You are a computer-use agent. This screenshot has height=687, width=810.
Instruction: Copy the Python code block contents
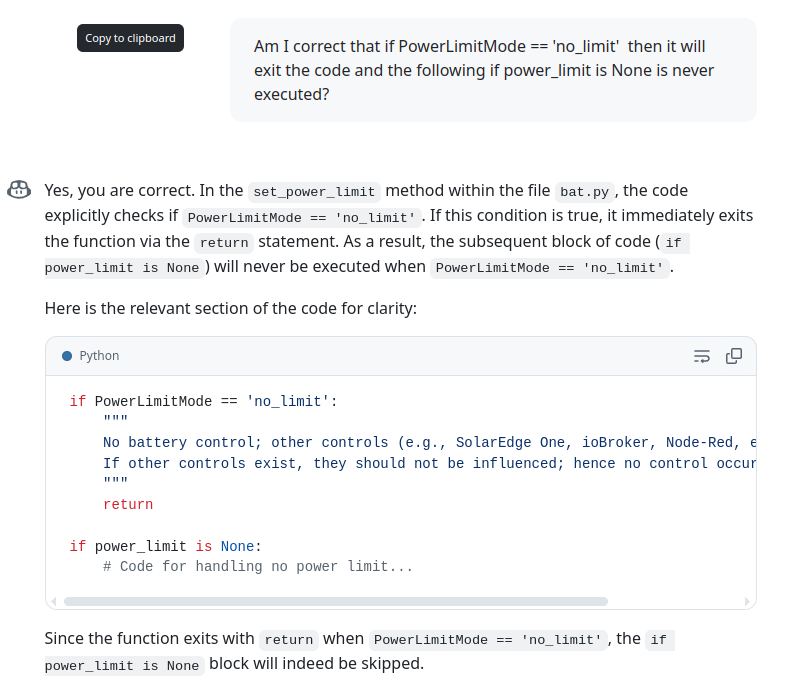[734, 356]
